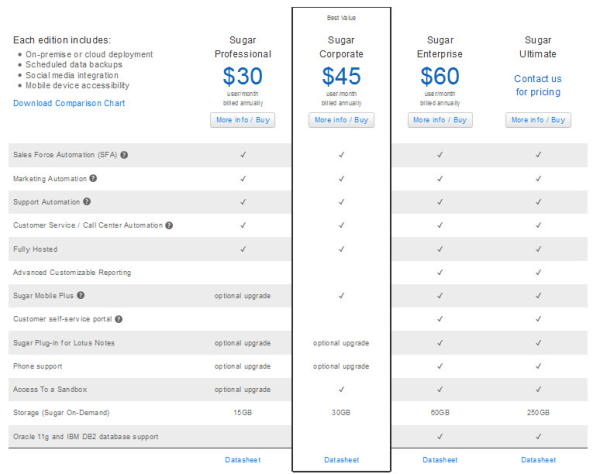Click the $45 Sugar Corporate price
This screenshot has width=600, height=474.
coord(341,76)
